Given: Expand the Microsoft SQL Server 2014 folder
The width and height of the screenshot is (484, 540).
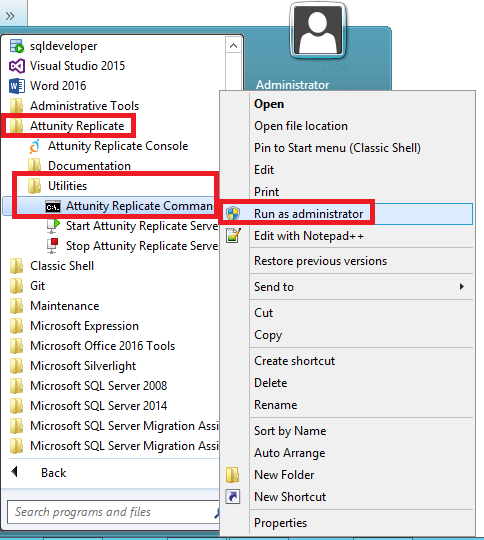Looking at the screenshot, I should [x=98, y=406].
